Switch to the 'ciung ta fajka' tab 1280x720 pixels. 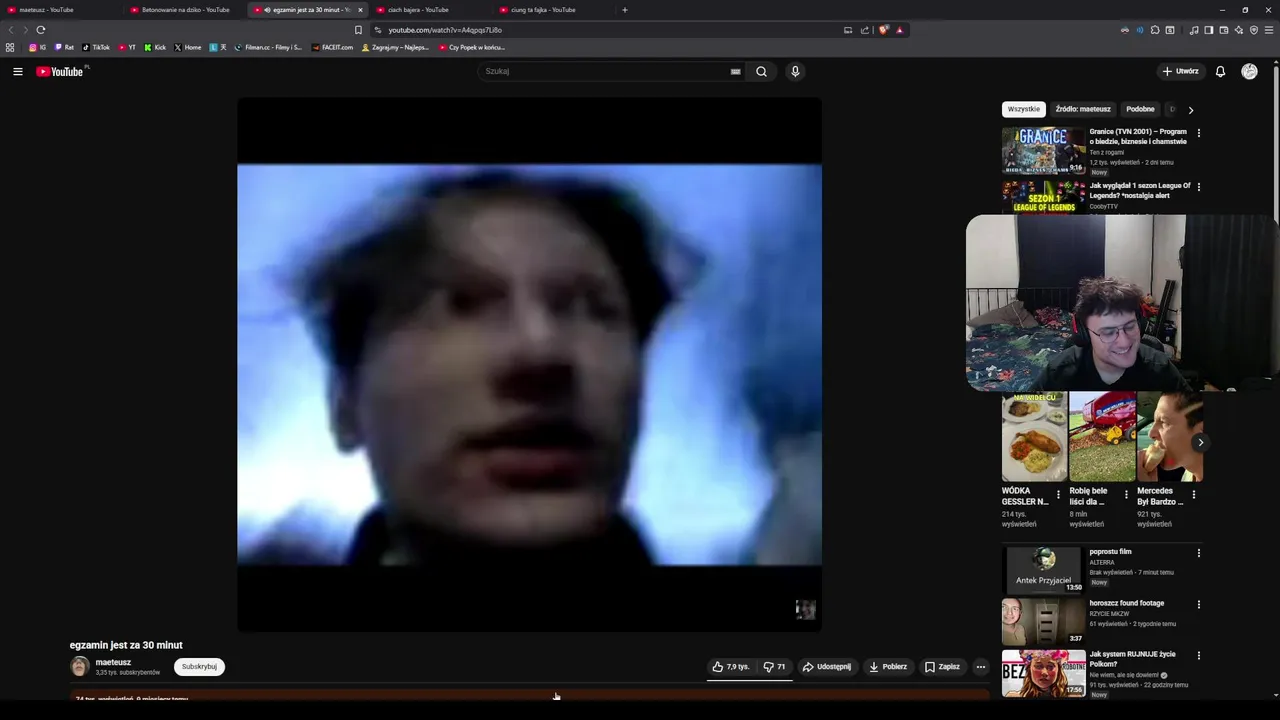click(552, 10)
